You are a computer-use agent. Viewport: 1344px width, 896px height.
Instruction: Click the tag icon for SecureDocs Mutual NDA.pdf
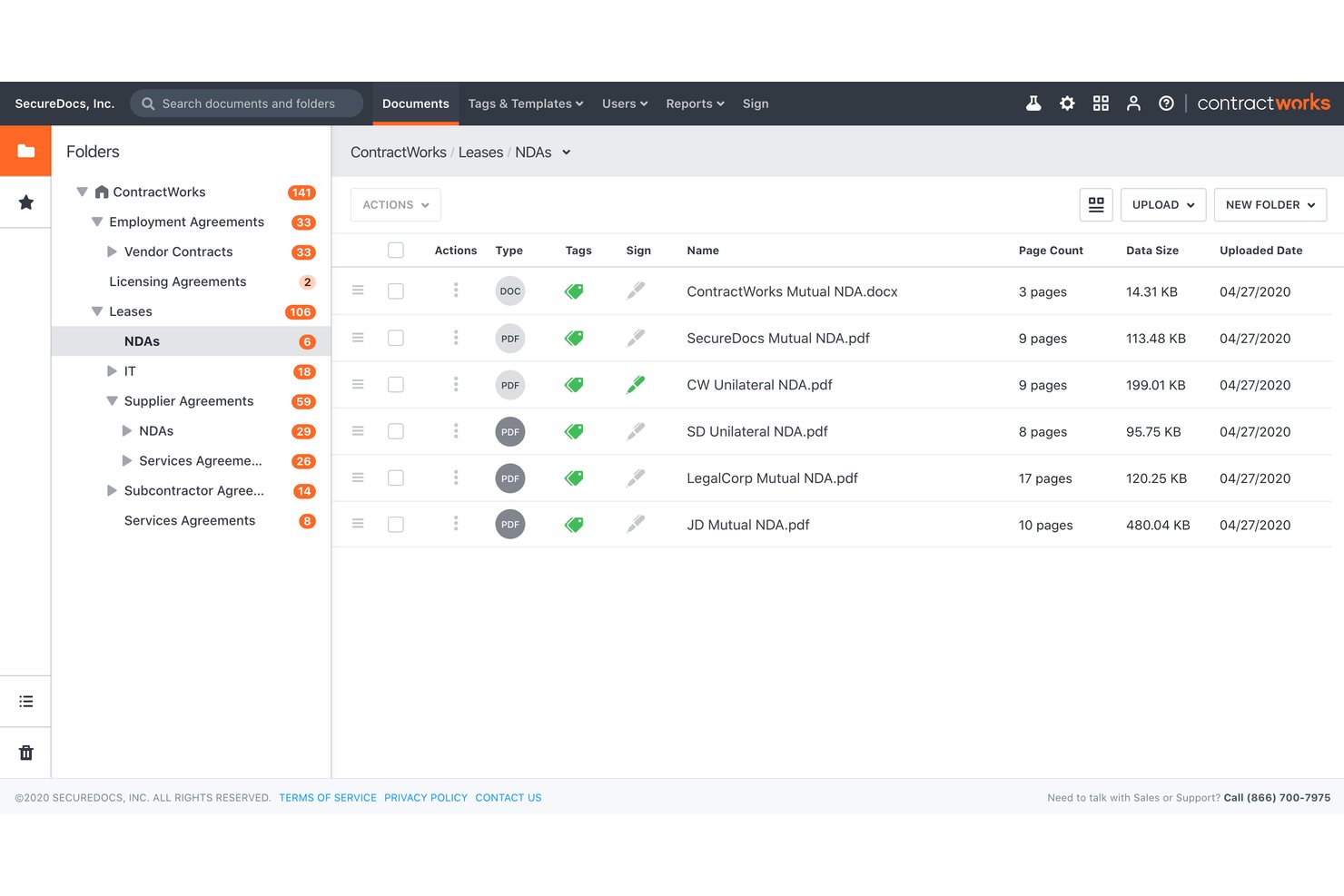point(574,338)
